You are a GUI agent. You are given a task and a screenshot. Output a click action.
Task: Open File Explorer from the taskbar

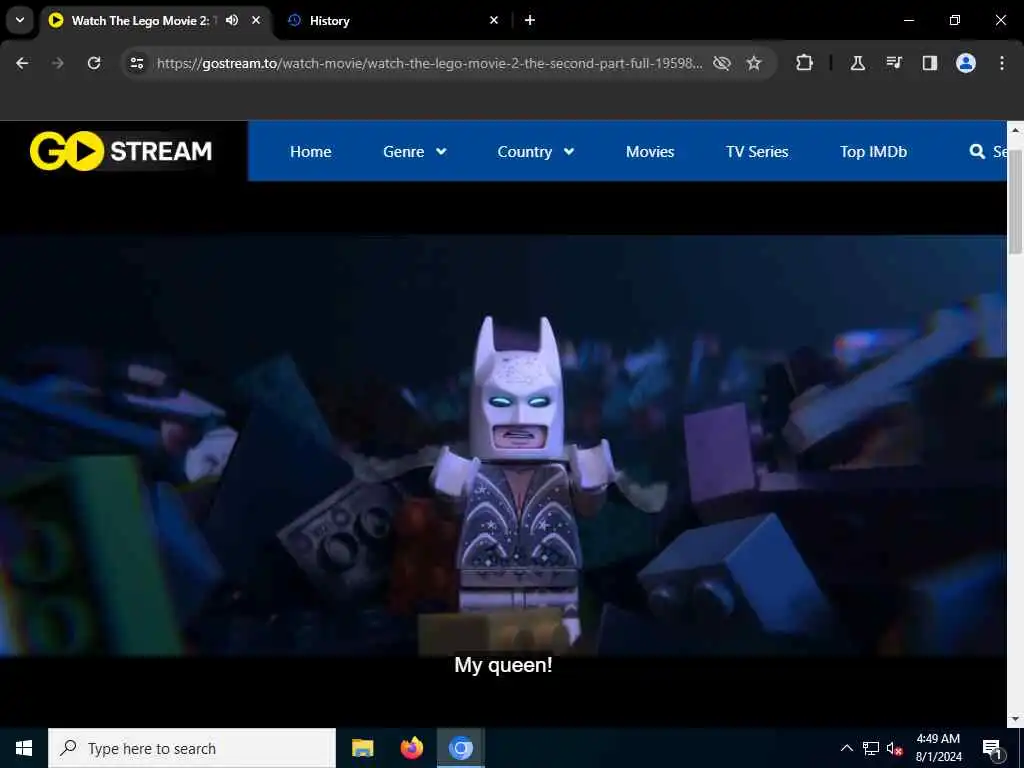coord(362,748)
